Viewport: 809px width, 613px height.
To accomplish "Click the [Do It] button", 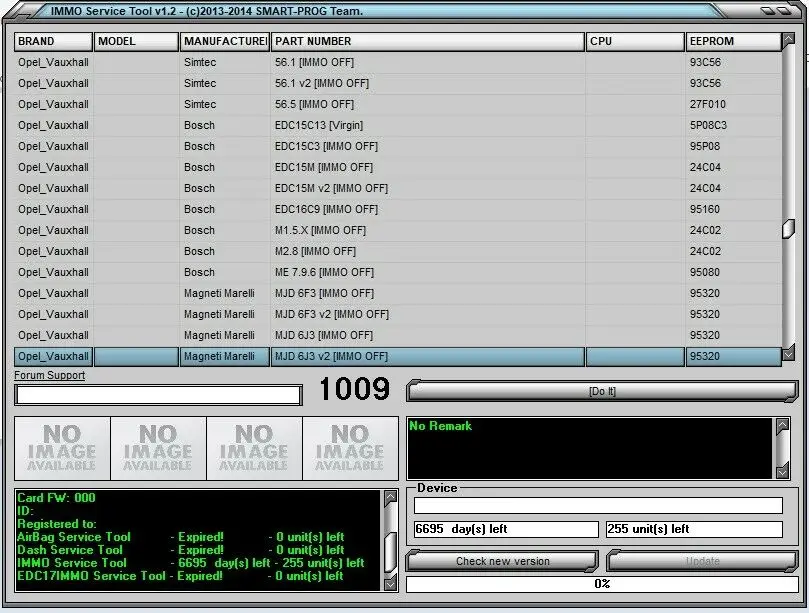I will click(602, 391).
